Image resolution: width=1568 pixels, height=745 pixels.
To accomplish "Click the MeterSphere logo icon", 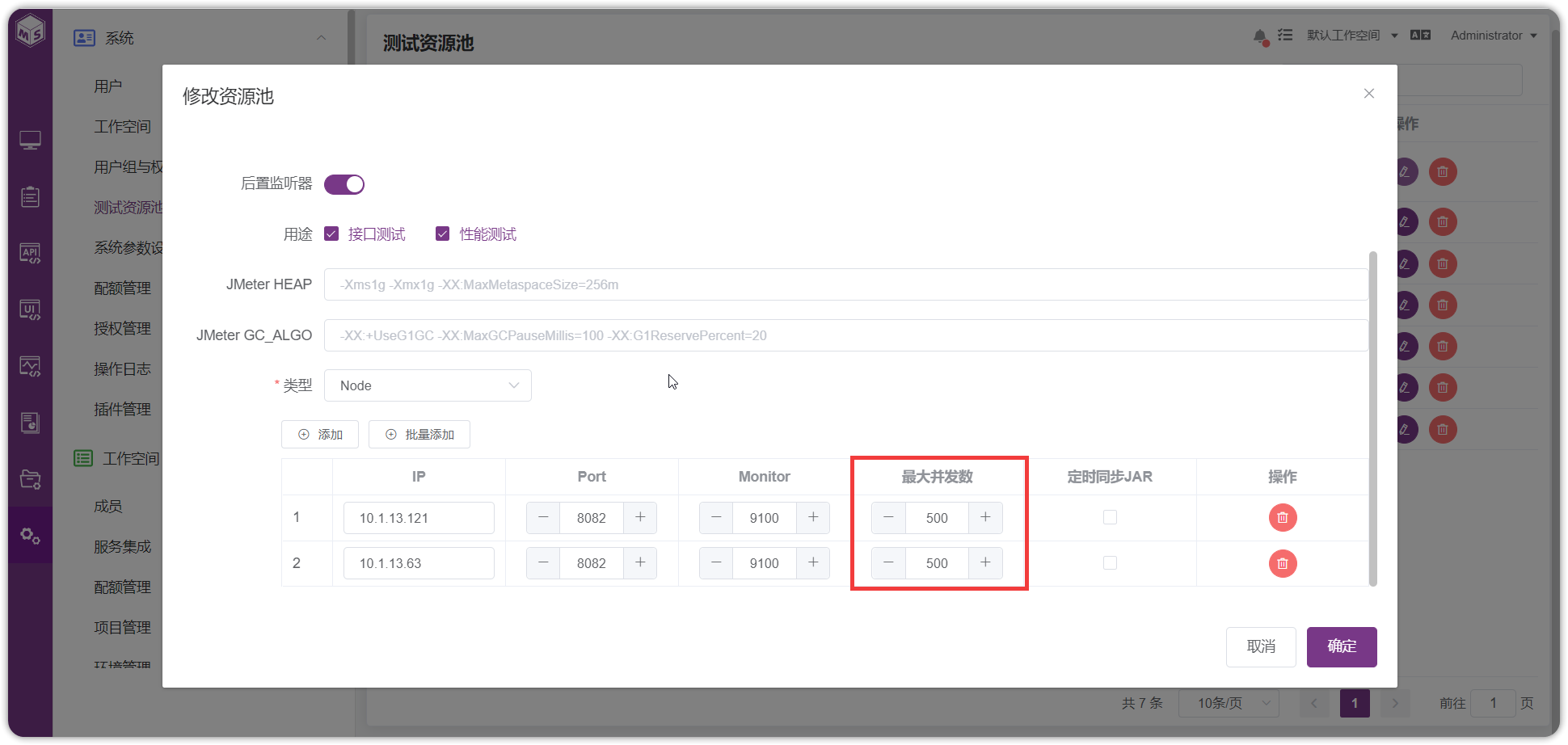I will 31,31.
